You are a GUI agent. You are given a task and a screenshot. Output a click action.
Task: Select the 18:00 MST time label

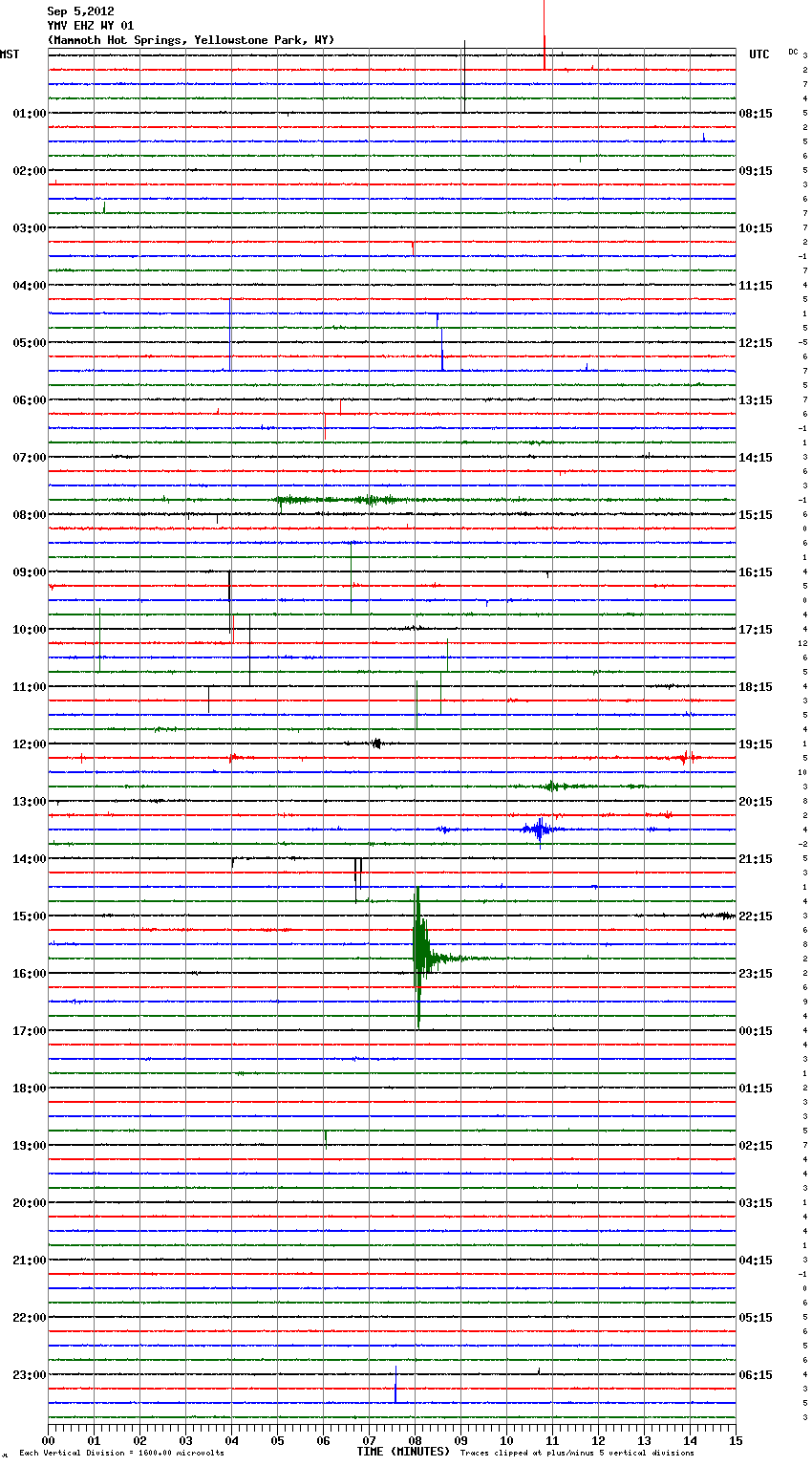(30, 1089)
